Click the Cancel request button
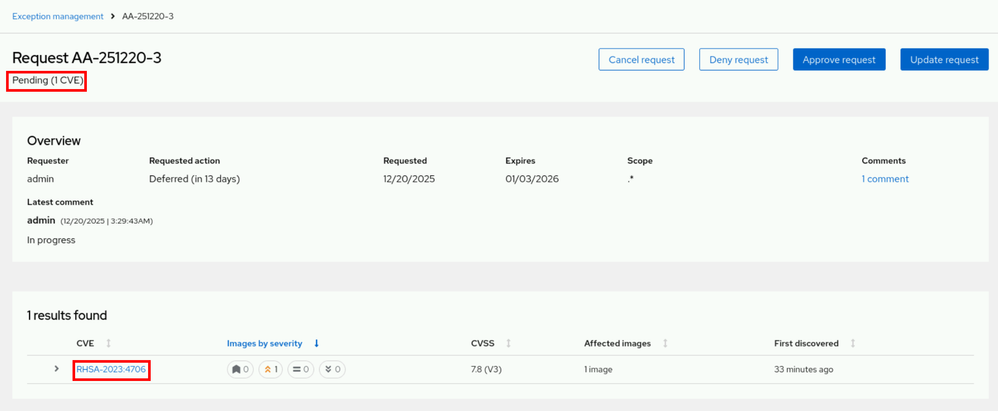998x411 pixels. 641,59
